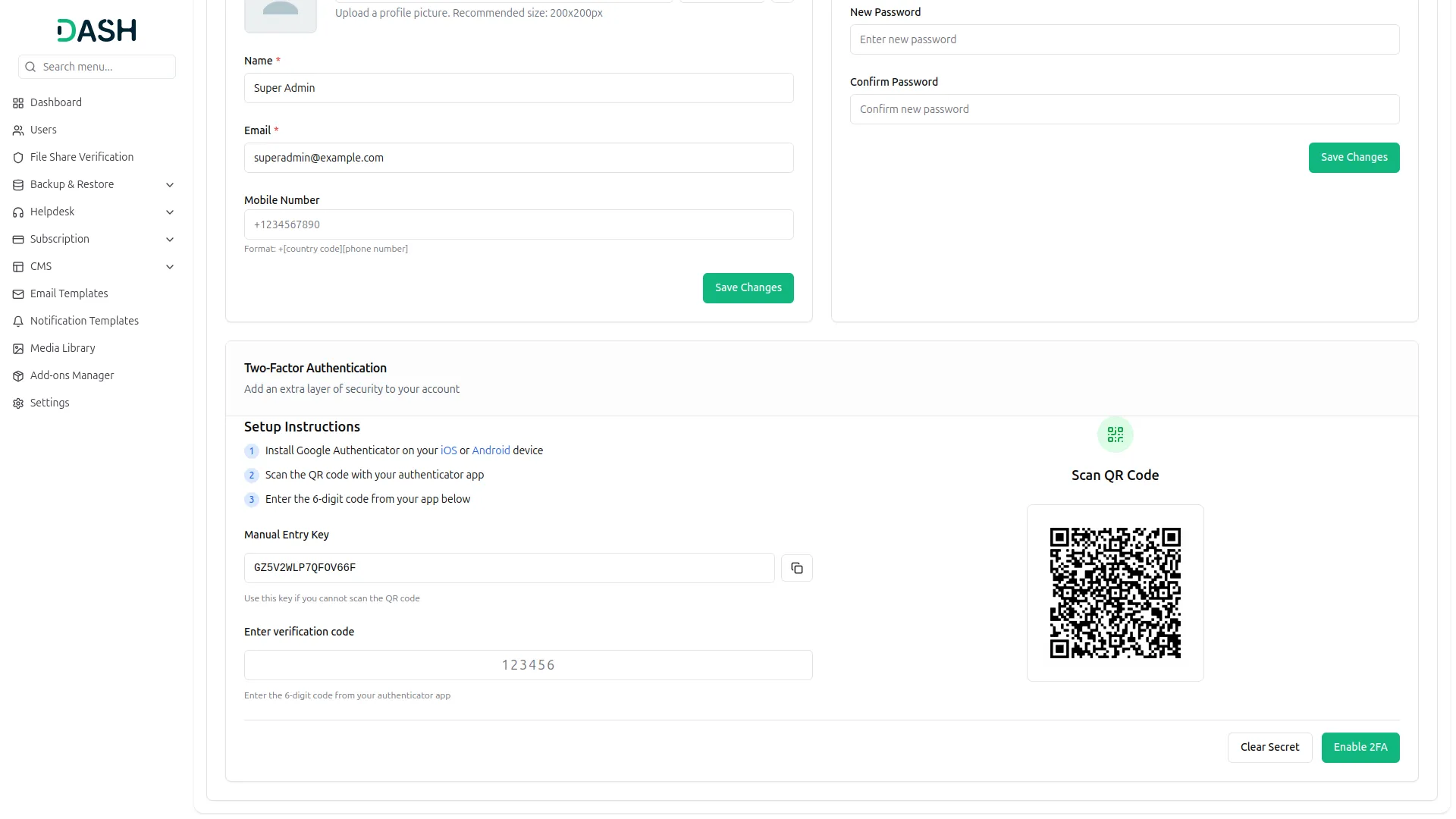
Task: Open the Android authenticator link
Action: point(491,450)
